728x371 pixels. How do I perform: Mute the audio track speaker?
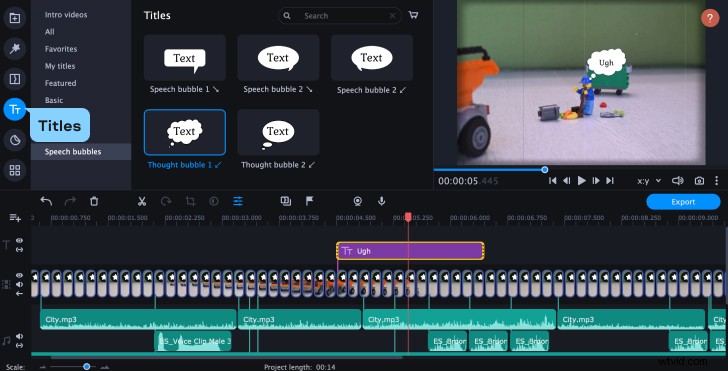coord(20,336)
